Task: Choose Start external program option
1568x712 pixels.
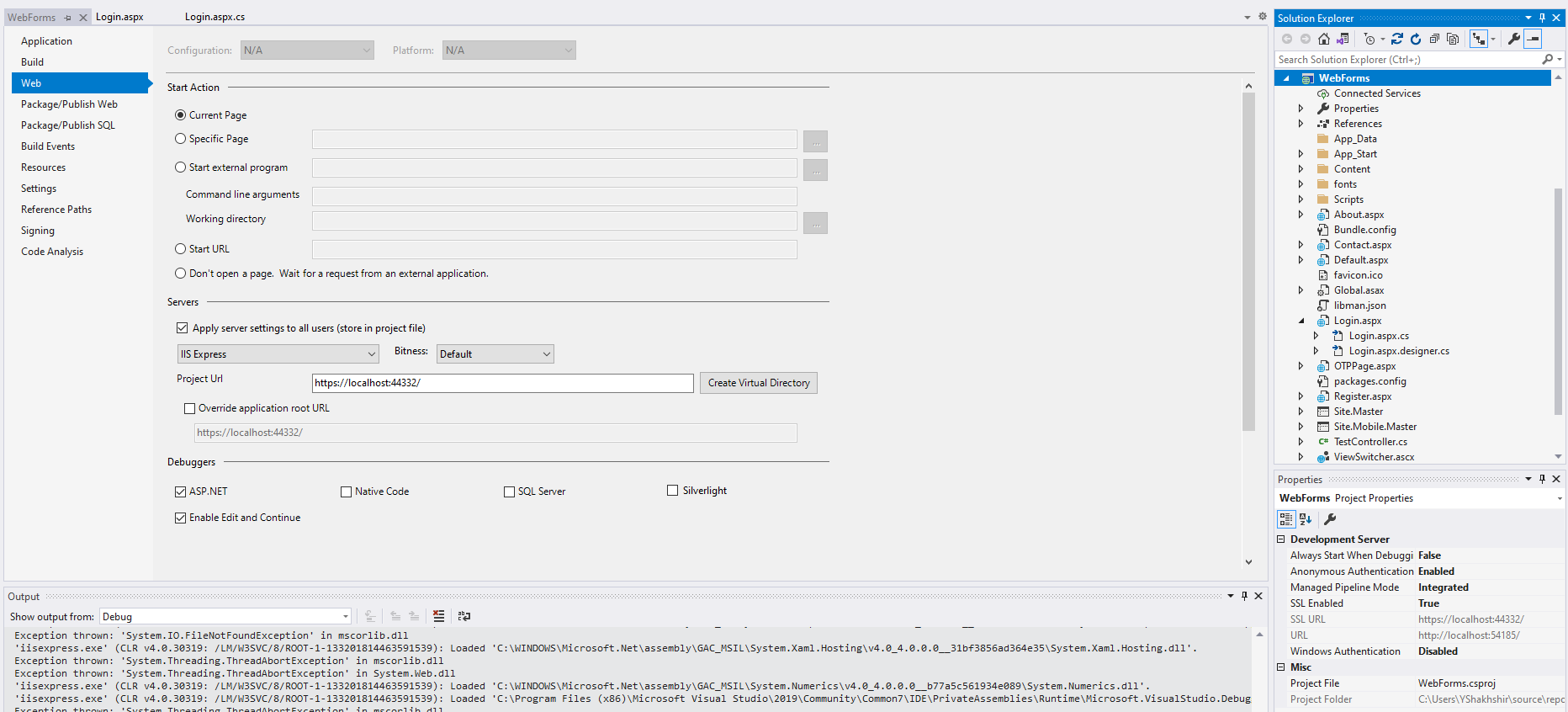Action: tap(180, 167)
